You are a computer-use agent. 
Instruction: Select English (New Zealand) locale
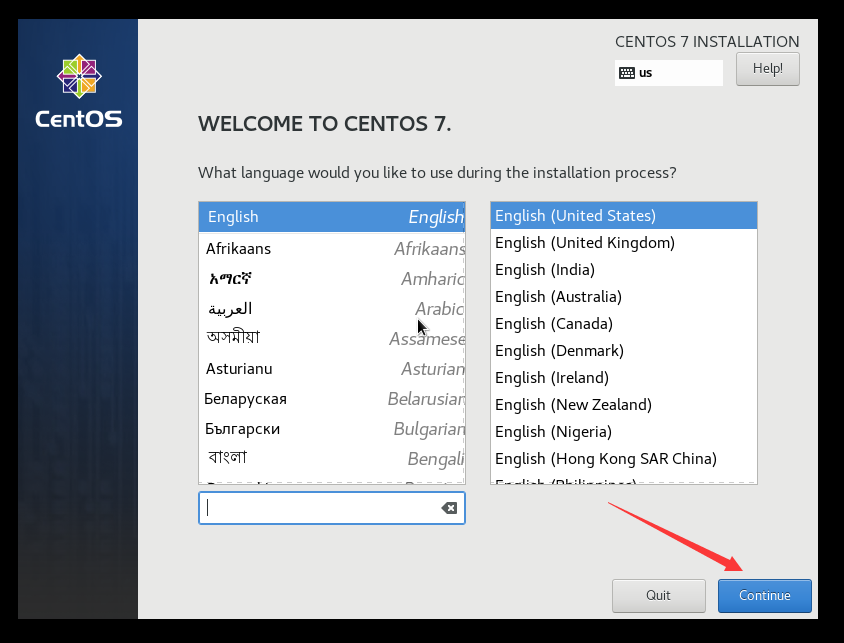tap(624, 404)
